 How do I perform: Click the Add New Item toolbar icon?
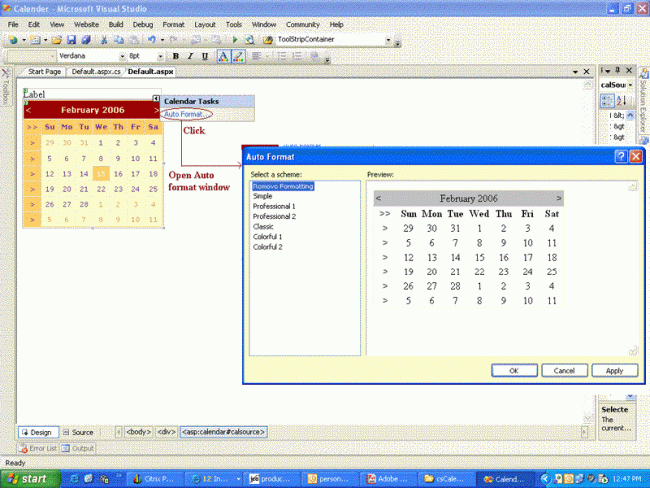35,40
